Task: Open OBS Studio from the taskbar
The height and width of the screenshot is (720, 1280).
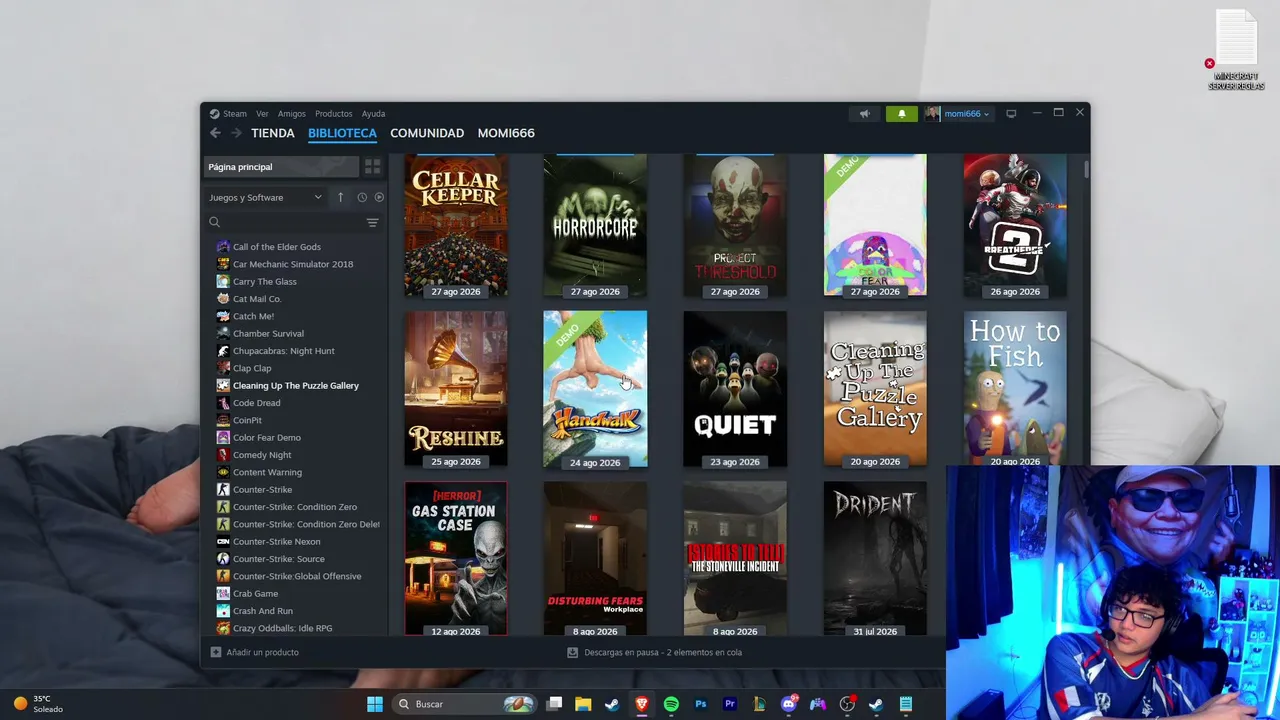Action: pos(848,704)
